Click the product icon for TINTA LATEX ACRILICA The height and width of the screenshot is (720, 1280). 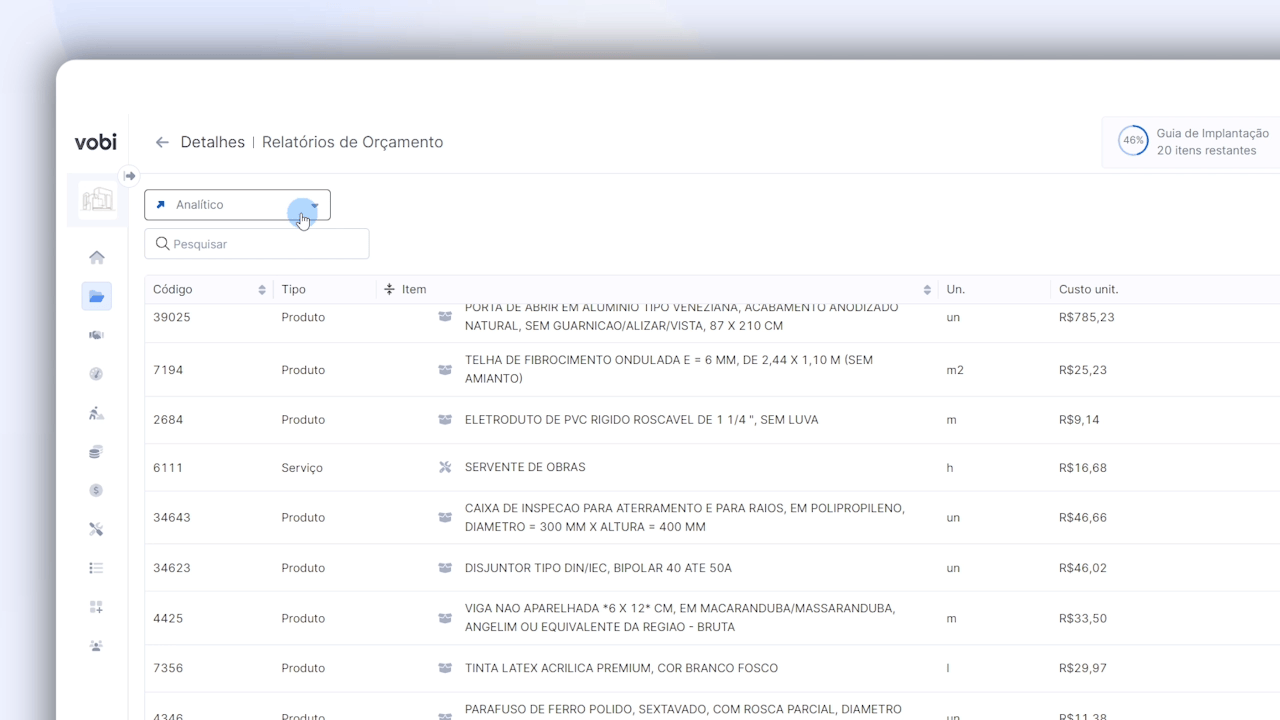click(445, 668)
